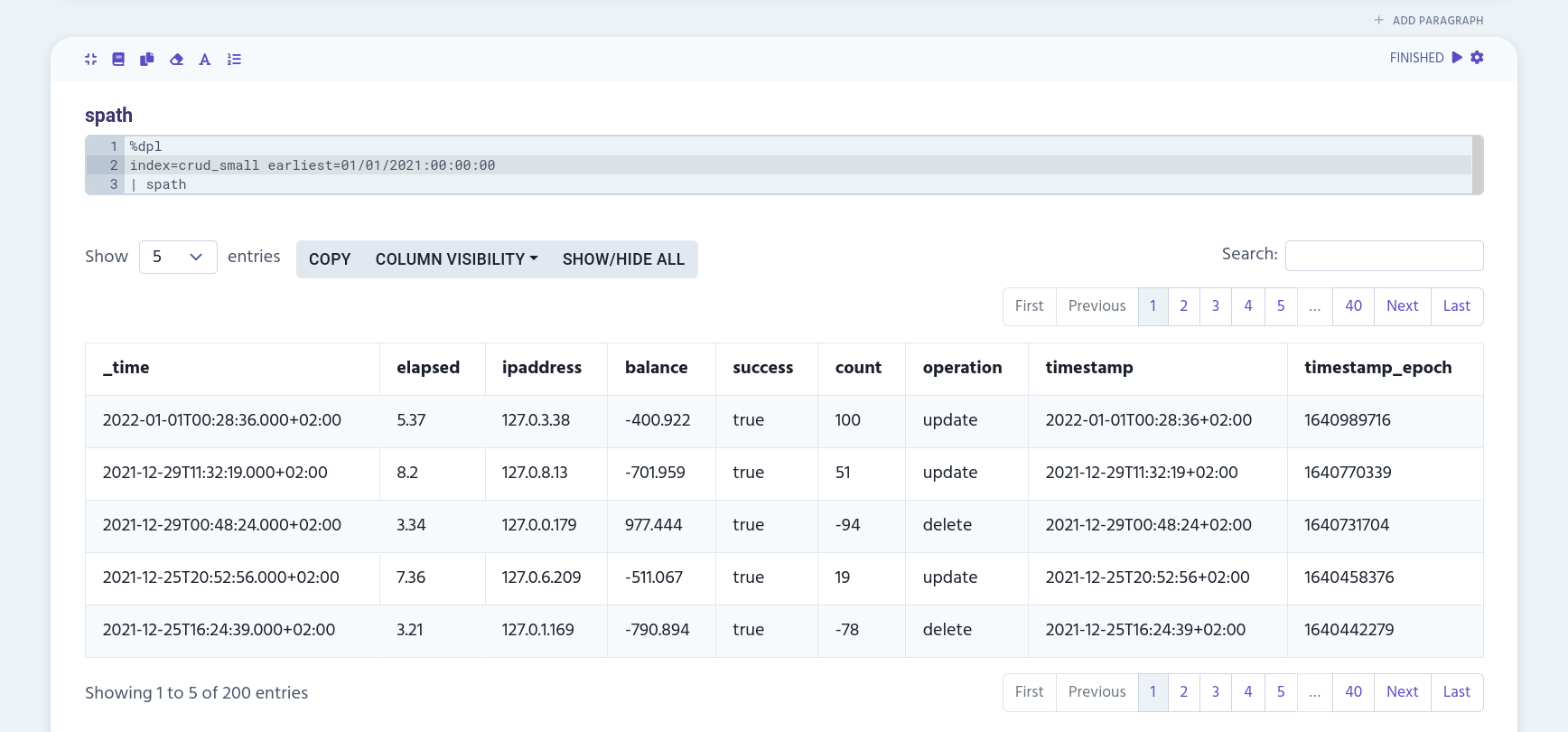Sort by the _time column header
Image resolution: width=1568 pixels, height=732 pixels.
pyautogui.click(x=232, y=369)
